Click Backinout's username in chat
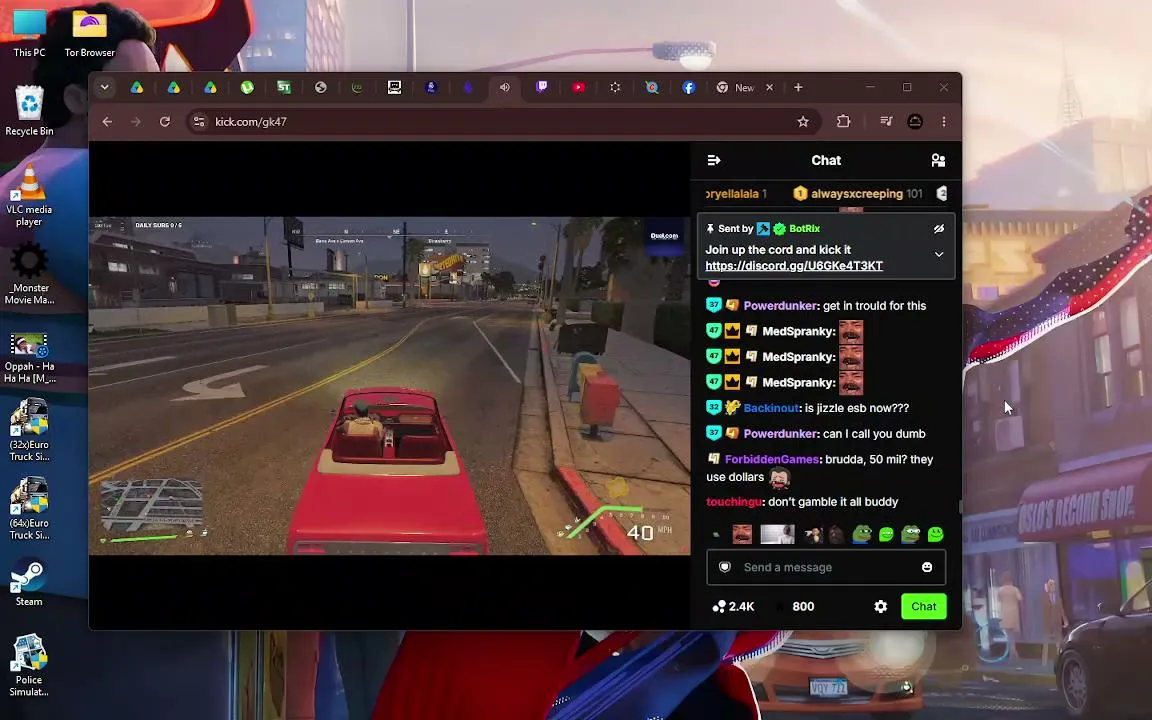Image resolution: width=1152 pixels, height=720 pixels. click(771, 408)
